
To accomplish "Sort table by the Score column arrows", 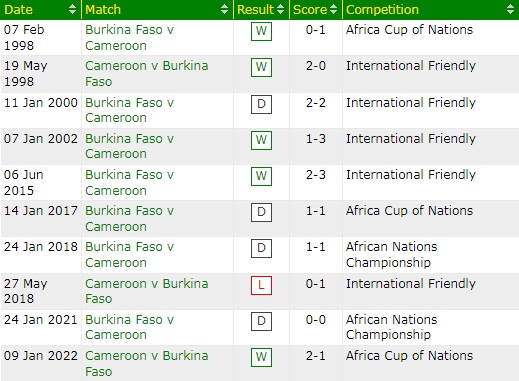I will point(333,9).
